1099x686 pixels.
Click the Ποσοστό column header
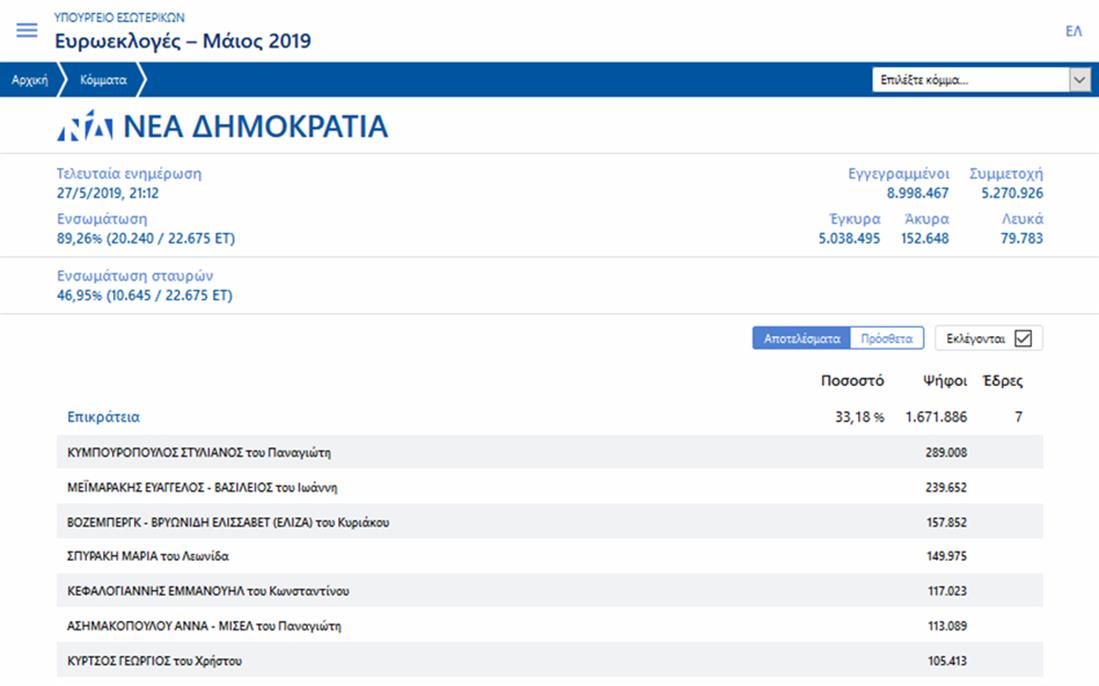852,381
